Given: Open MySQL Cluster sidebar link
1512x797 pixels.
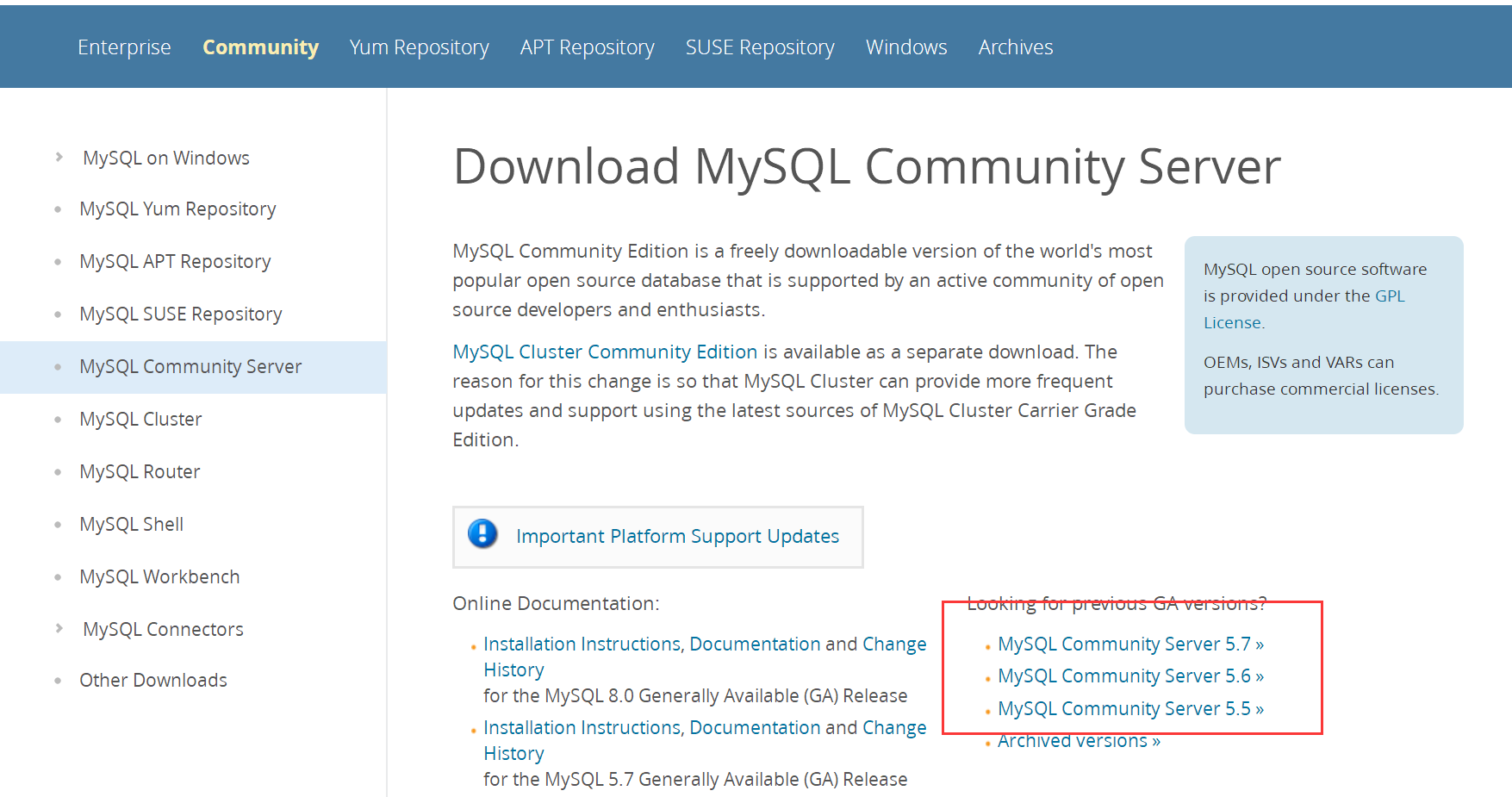Looking at the screenshot, I should coord(140,420).
